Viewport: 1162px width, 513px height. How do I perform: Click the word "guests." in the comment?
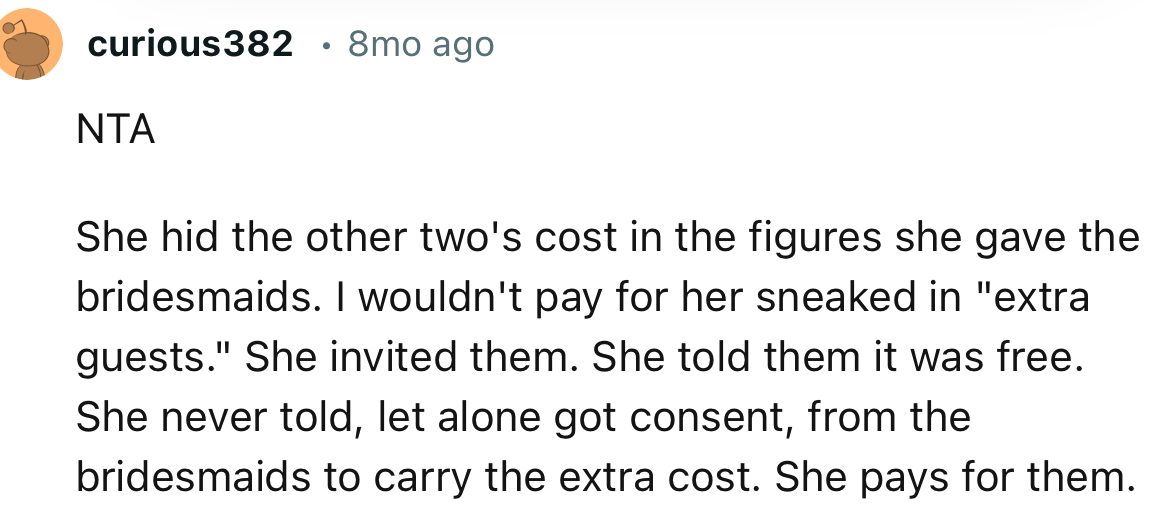(x=150, y=357)
